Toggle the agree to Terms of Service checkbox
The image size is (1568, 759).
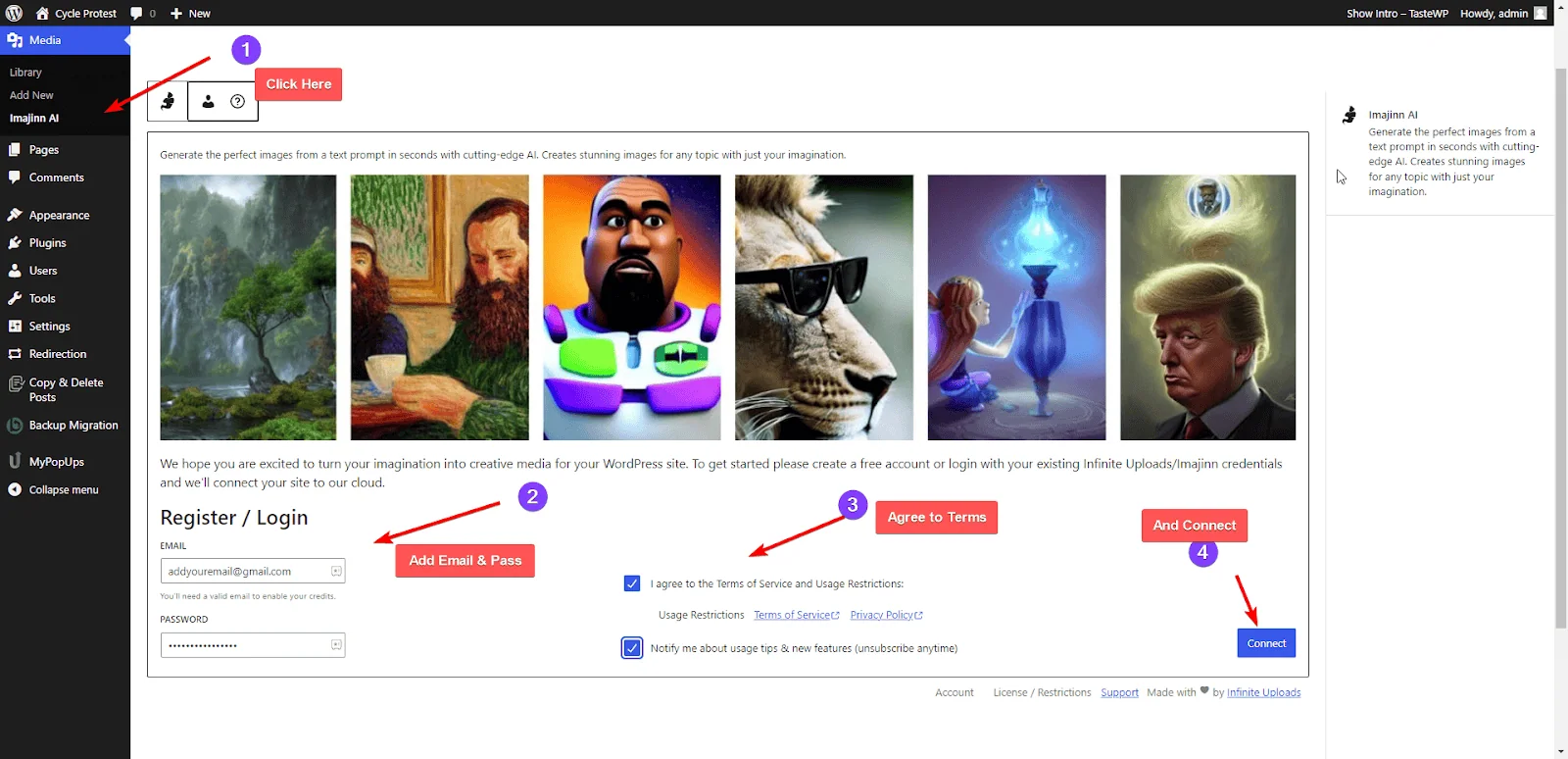coord(632,583)
